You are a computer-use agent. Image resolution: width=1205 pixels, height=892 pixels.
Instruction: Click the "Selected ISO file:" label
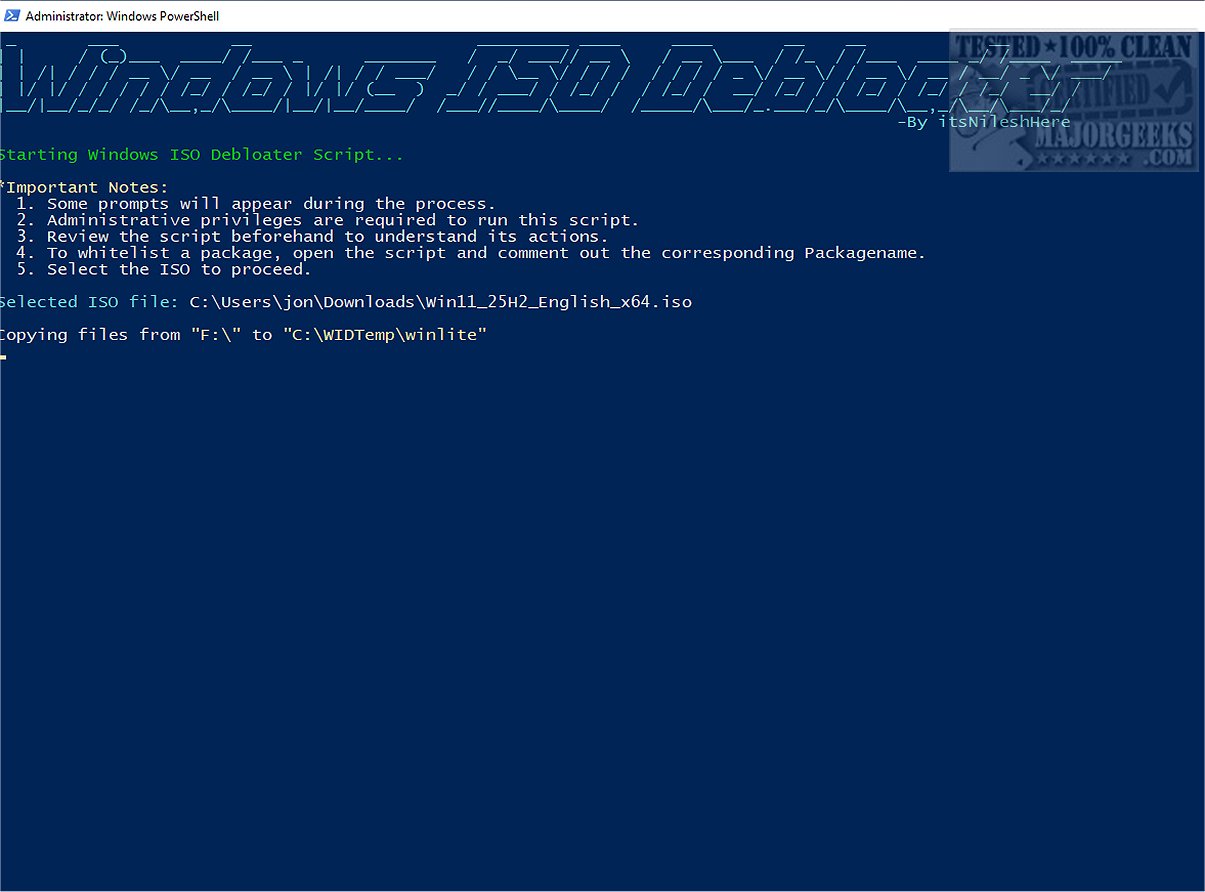click(89, 302)
